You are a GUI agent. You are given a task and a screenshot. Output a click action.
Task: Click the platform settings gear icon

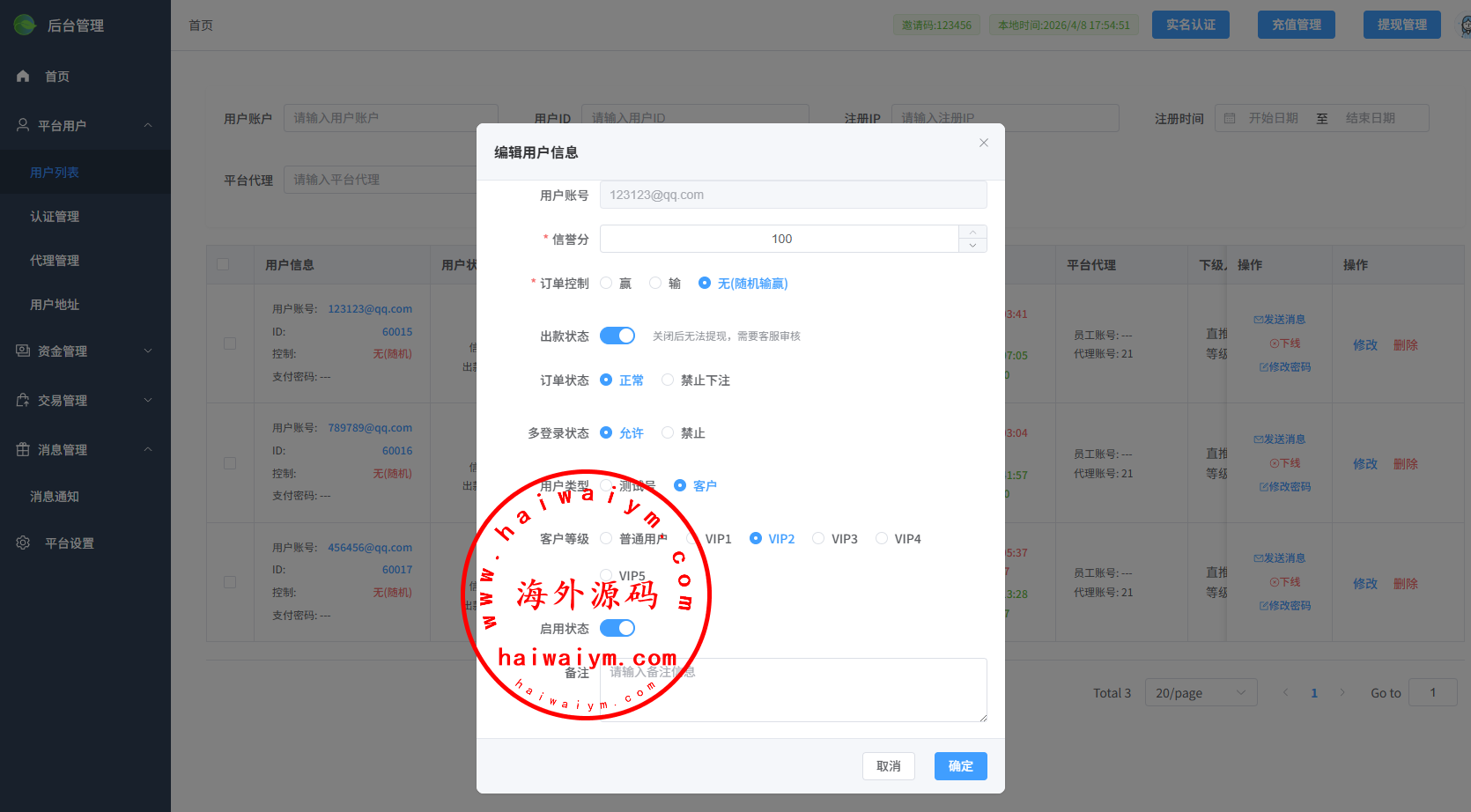point(23,543)
